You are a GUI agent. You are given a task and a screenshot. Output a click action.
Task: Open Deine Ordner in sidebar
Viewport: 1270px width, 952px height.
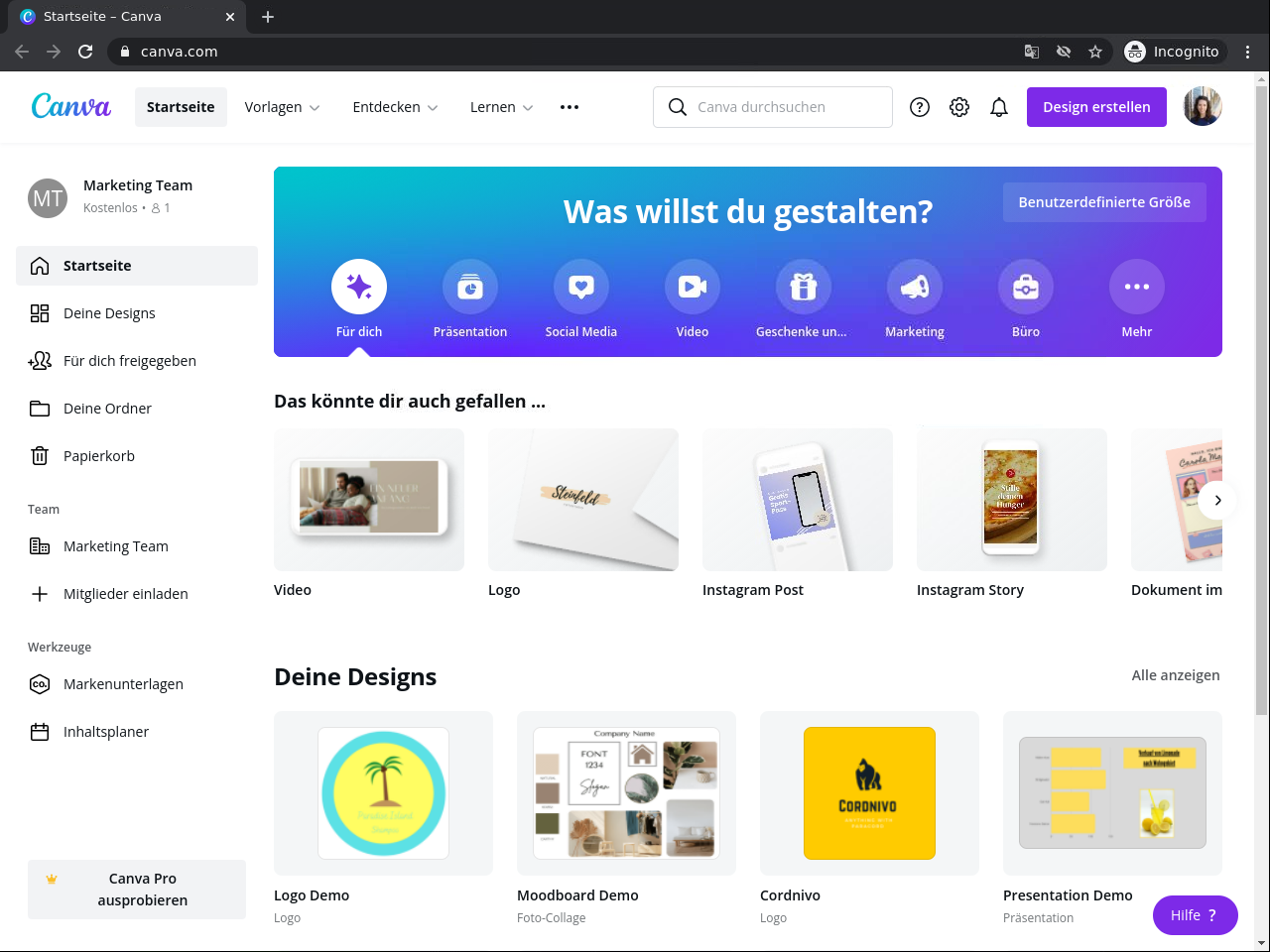137,409
